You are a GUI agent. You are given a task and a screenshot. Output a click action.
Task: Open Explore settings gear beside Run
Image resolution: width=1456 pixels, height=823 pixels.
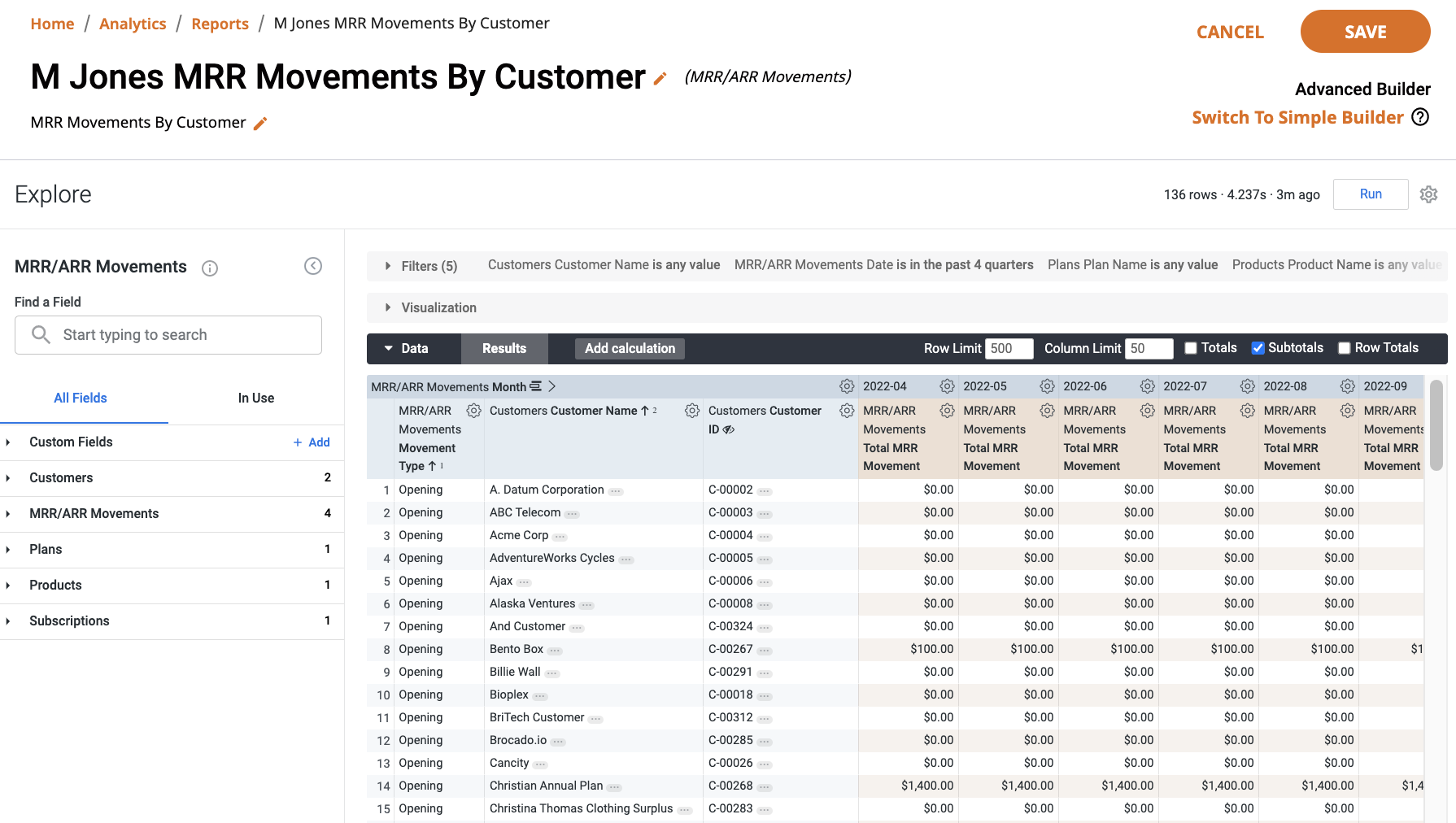coord(1429,194)
